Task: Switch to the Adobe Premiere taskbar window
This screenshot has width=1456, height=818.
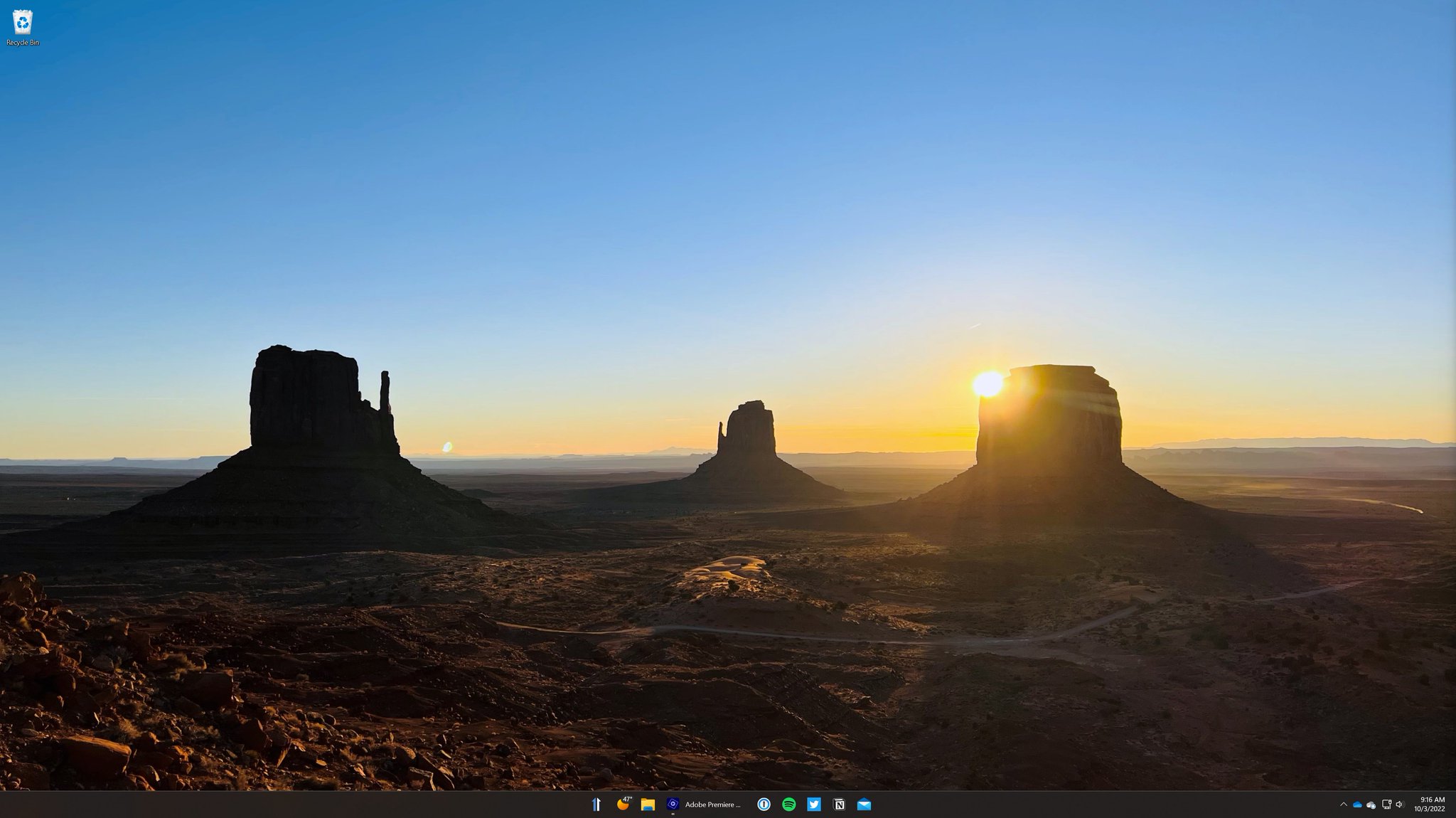Action: (704, 804)
